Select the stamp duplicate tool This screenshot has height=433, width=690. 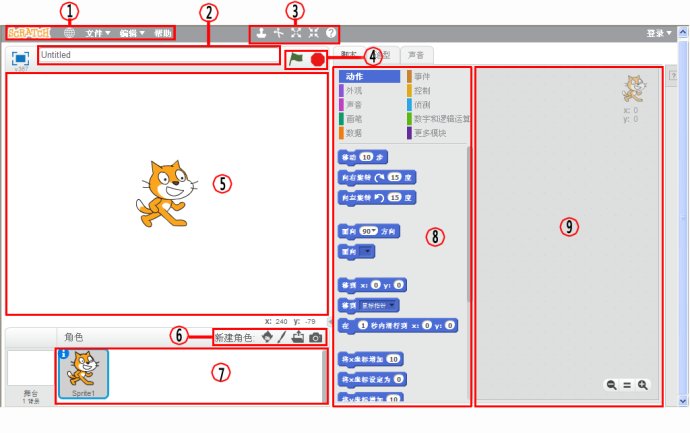(x=261, y=33)
